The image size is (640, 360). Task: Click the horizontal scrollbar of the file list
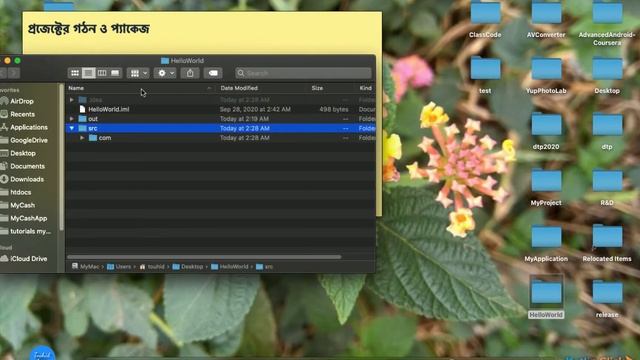[x=204, y=257]
